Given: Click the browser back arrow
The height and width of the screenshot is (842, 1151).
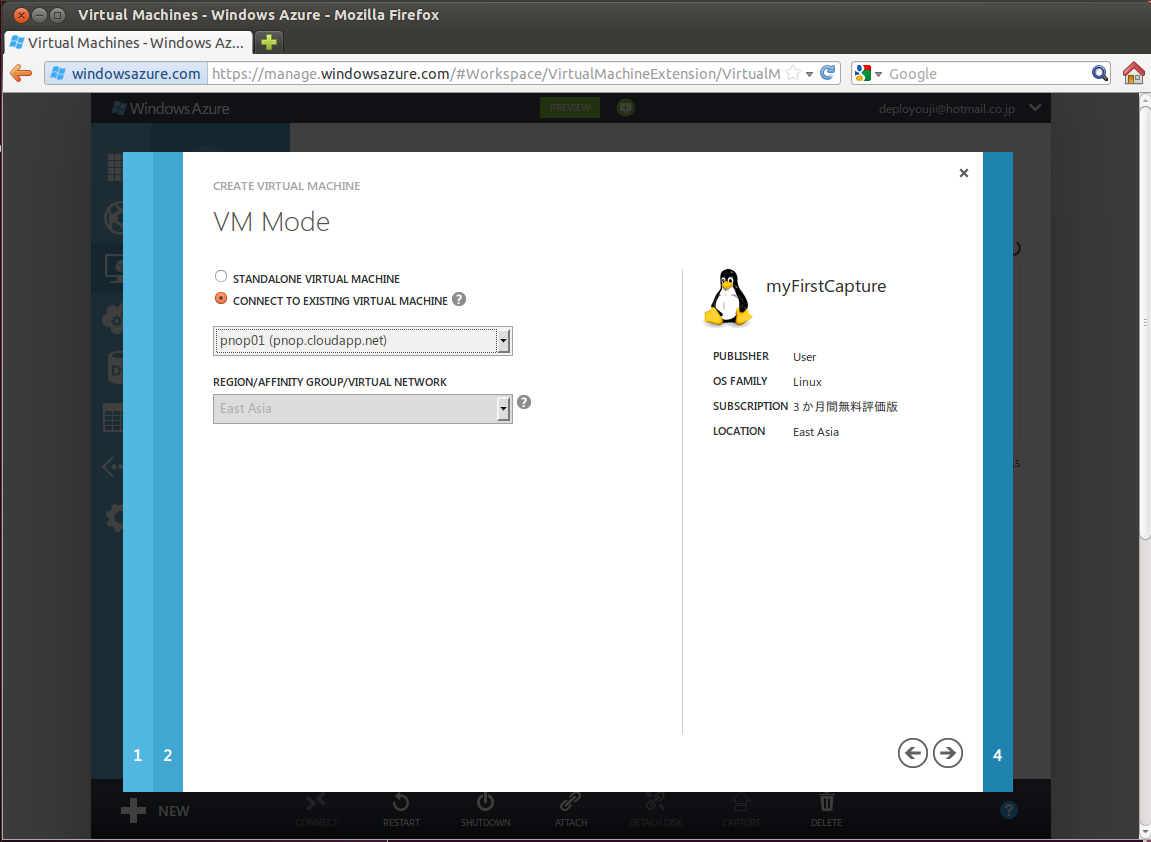Looking at the screenshot, I should pos(21,73).
